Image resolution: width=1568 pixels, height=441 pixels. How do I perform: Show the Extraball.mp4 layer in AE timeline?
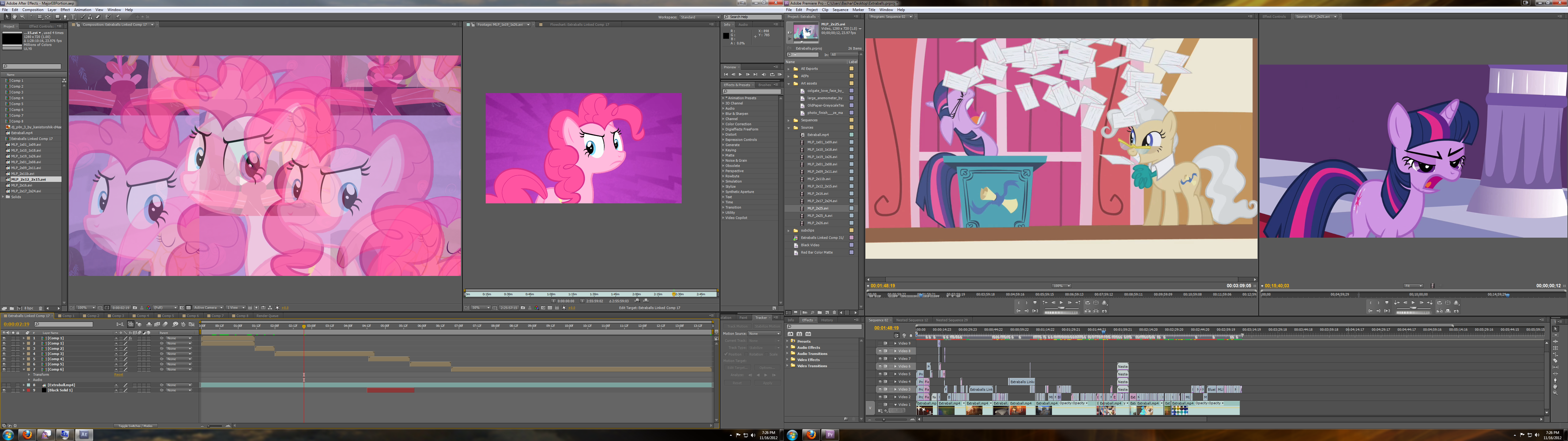(4, 386)
